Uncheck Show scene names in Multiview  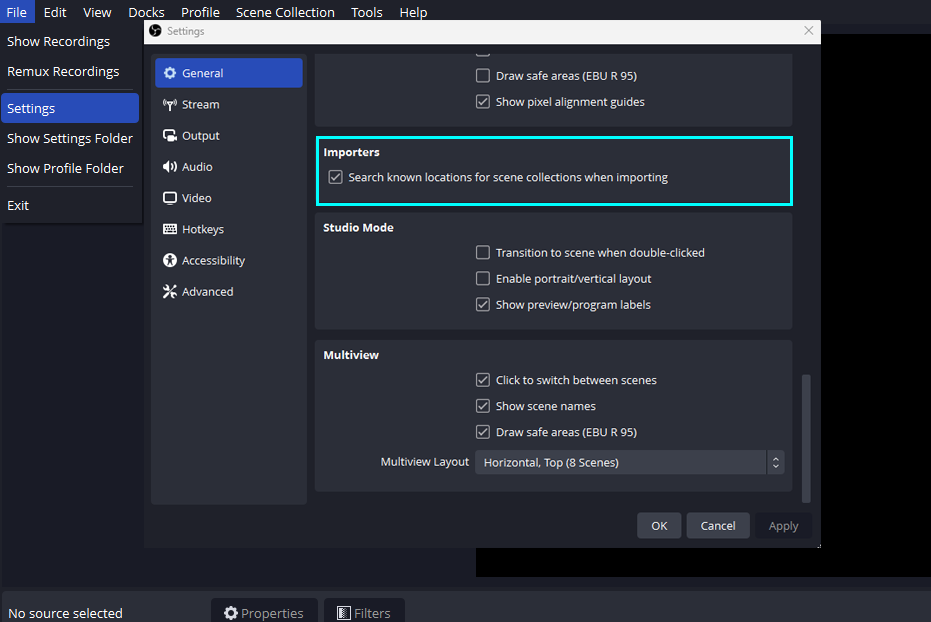click(x=483, y=406)
